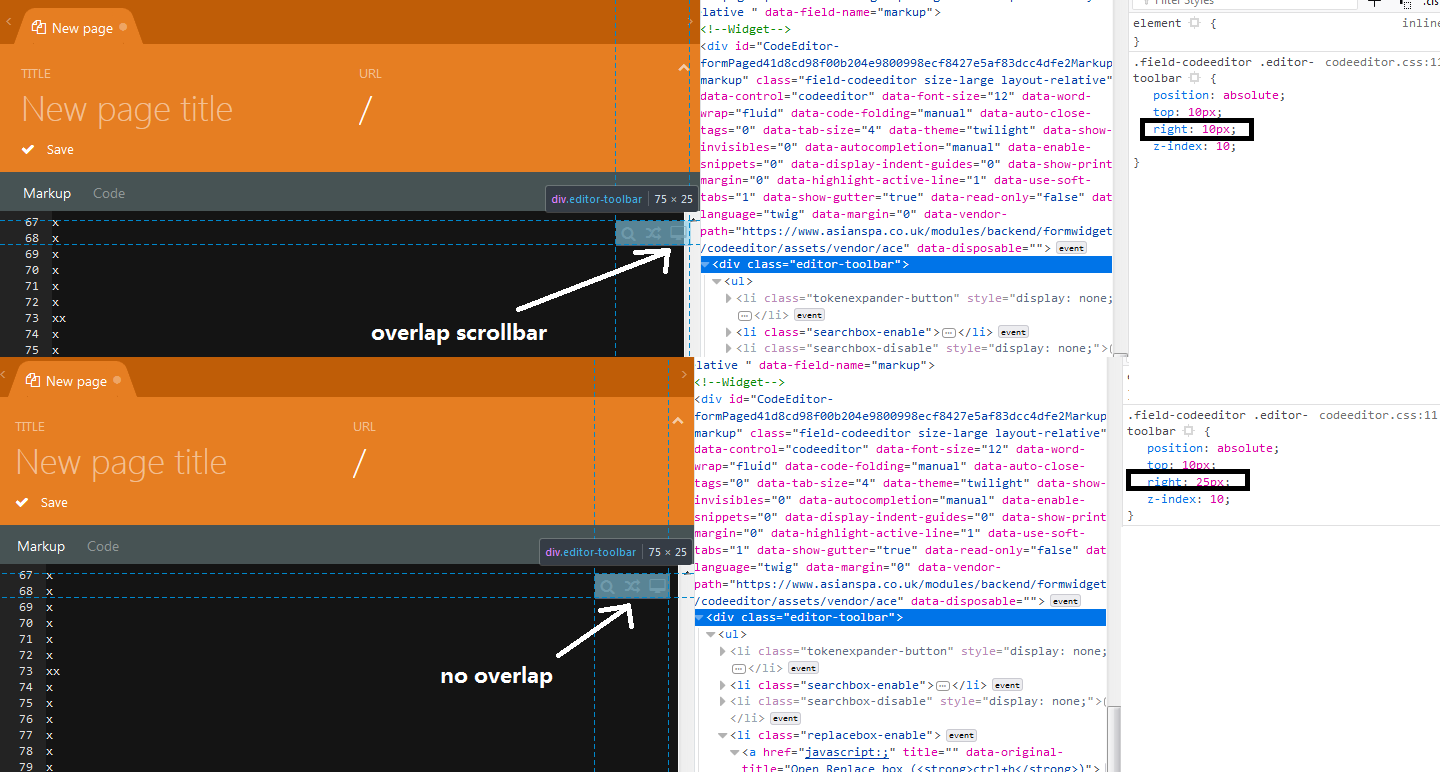Click the plus icon to add a new style rule
Image resolution: width=1440 pixels, height=772 pixels.
point(1374,4)
